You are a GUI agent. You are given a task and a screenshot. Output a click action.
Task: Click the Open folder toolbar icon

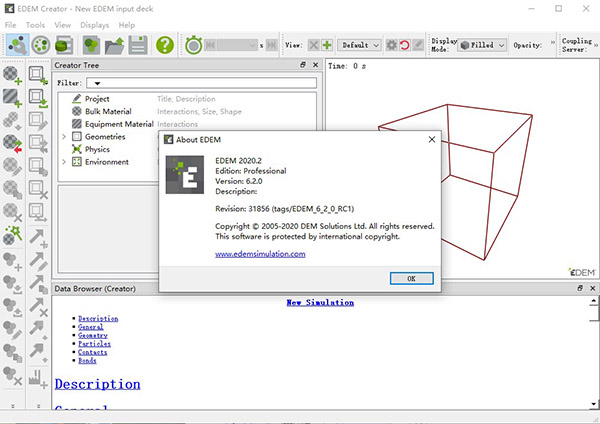(x=116, y=45)
